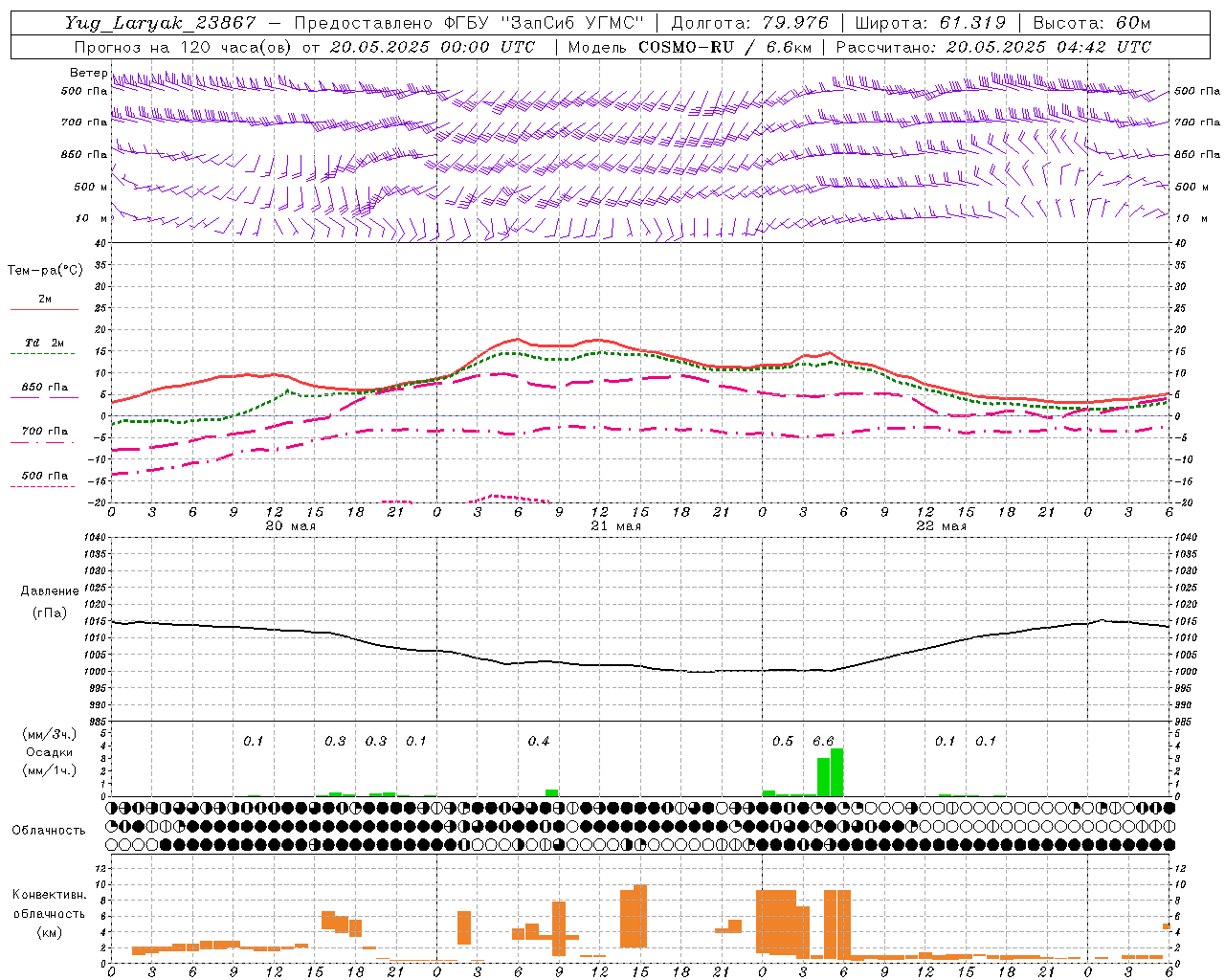Screen dimensions: 1225x980
Task: Click the '10 м' wind level label on left
Action: [x=92, y=219]
